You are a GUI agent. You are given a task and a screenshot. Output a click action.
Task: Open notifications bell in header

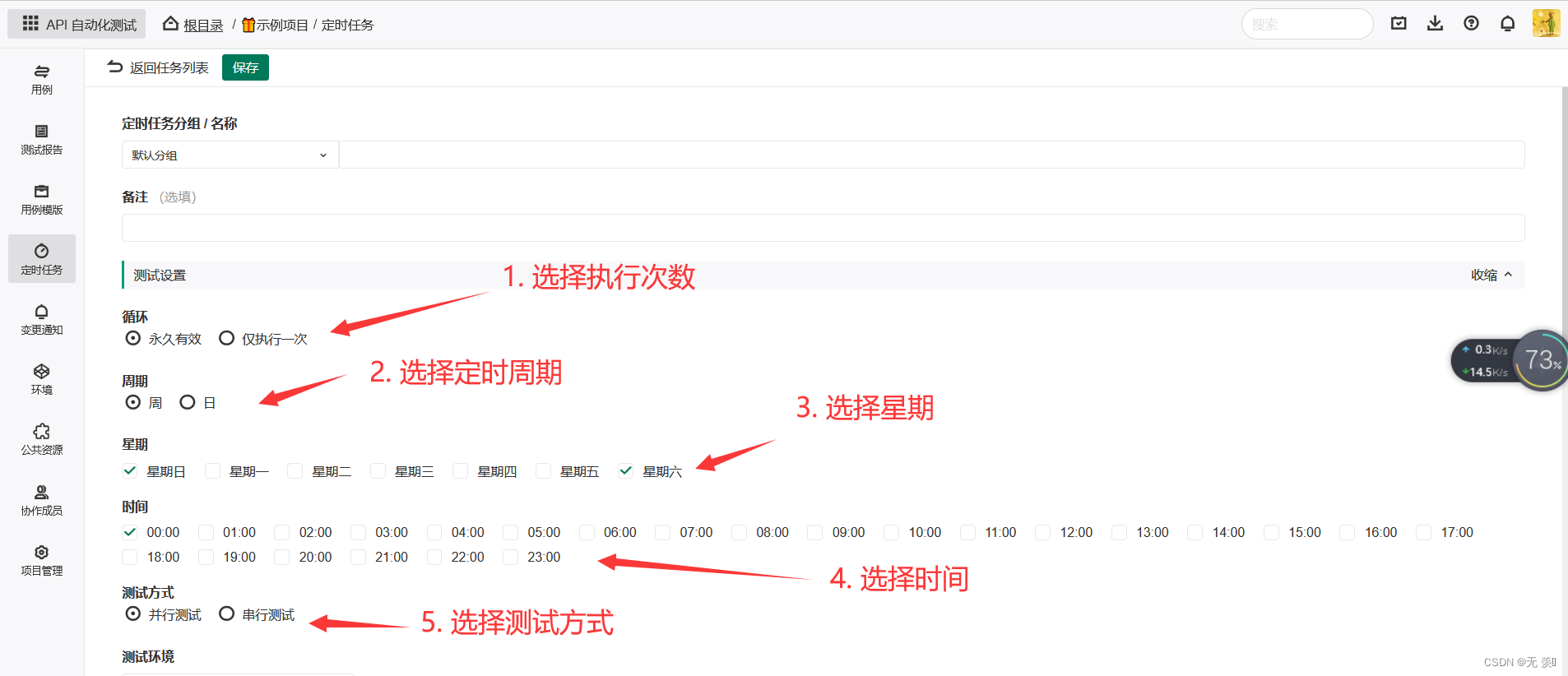[x=1507, y=23]
